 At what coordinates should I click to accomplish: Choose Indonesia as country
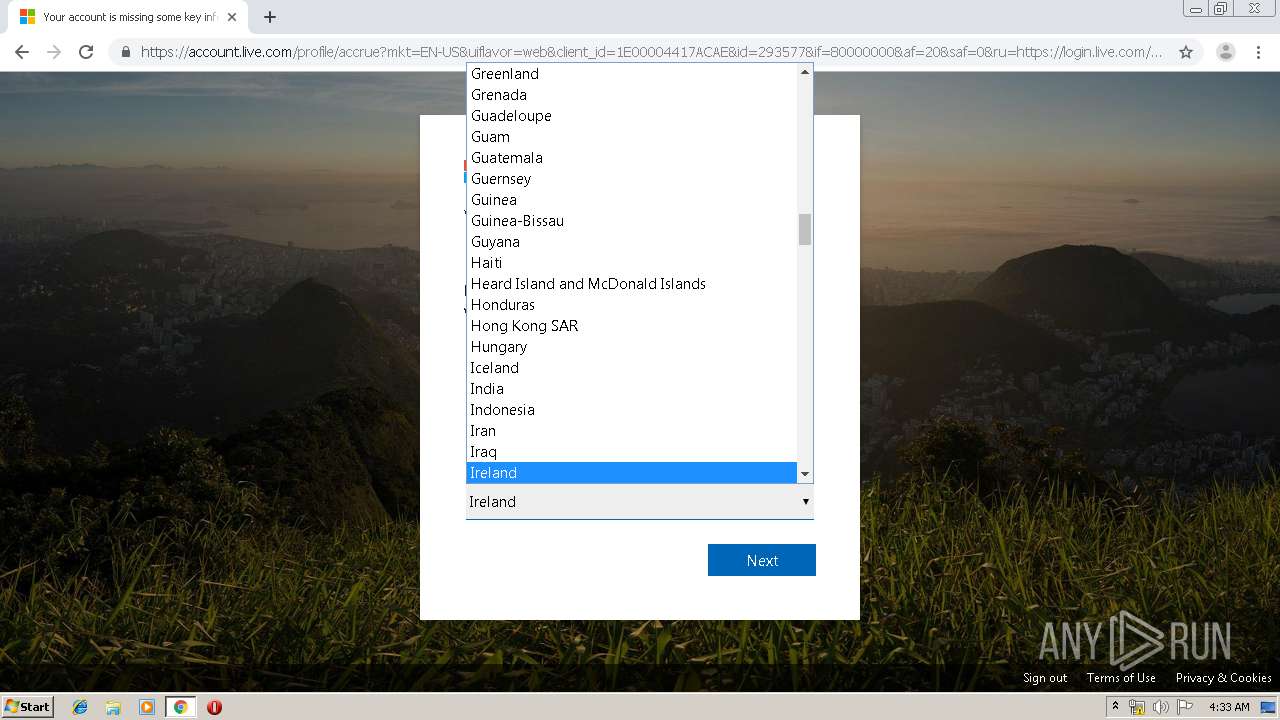pos(632,410)
